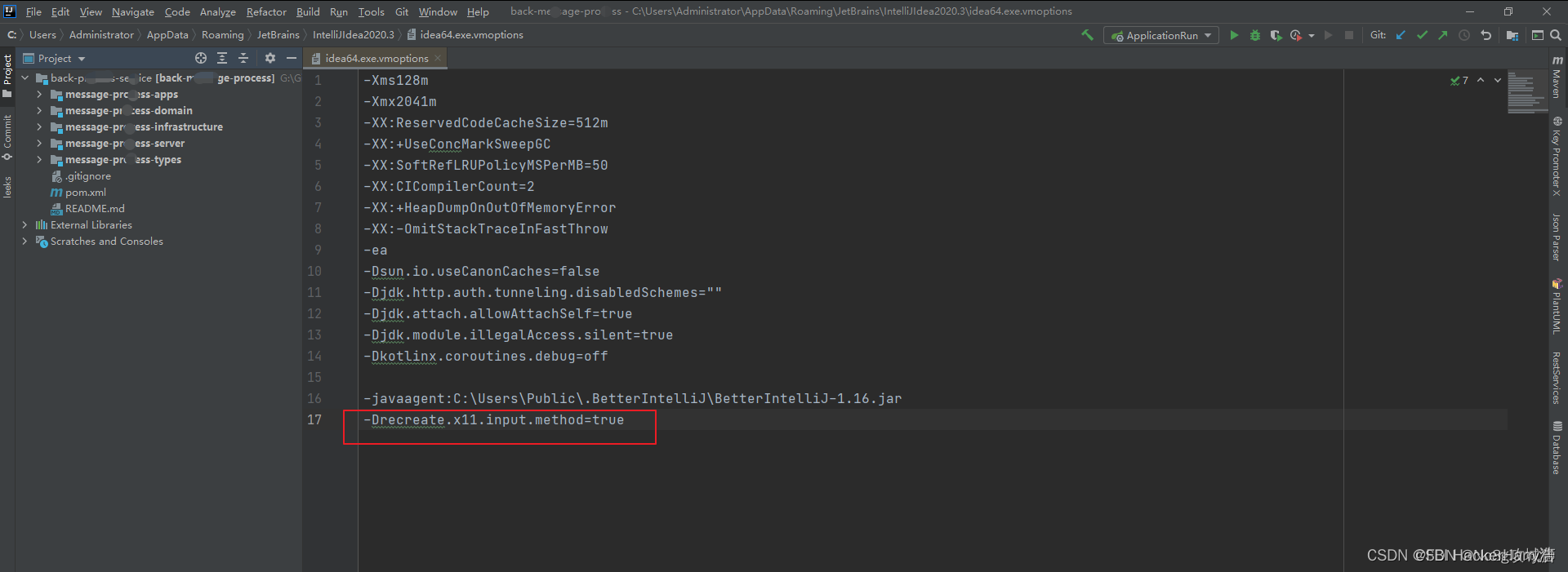
Task: Click the -Xmx2041m line in editor
Action: pyautogui.click(x=400, y=101)
